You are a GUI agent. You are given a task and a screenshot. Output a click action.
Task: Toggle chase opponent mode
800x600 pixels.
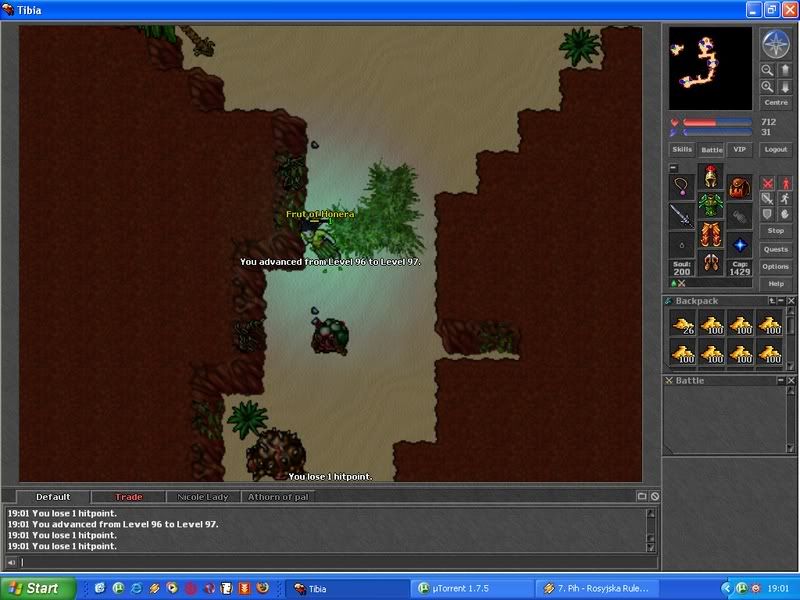tap(785, 199)
